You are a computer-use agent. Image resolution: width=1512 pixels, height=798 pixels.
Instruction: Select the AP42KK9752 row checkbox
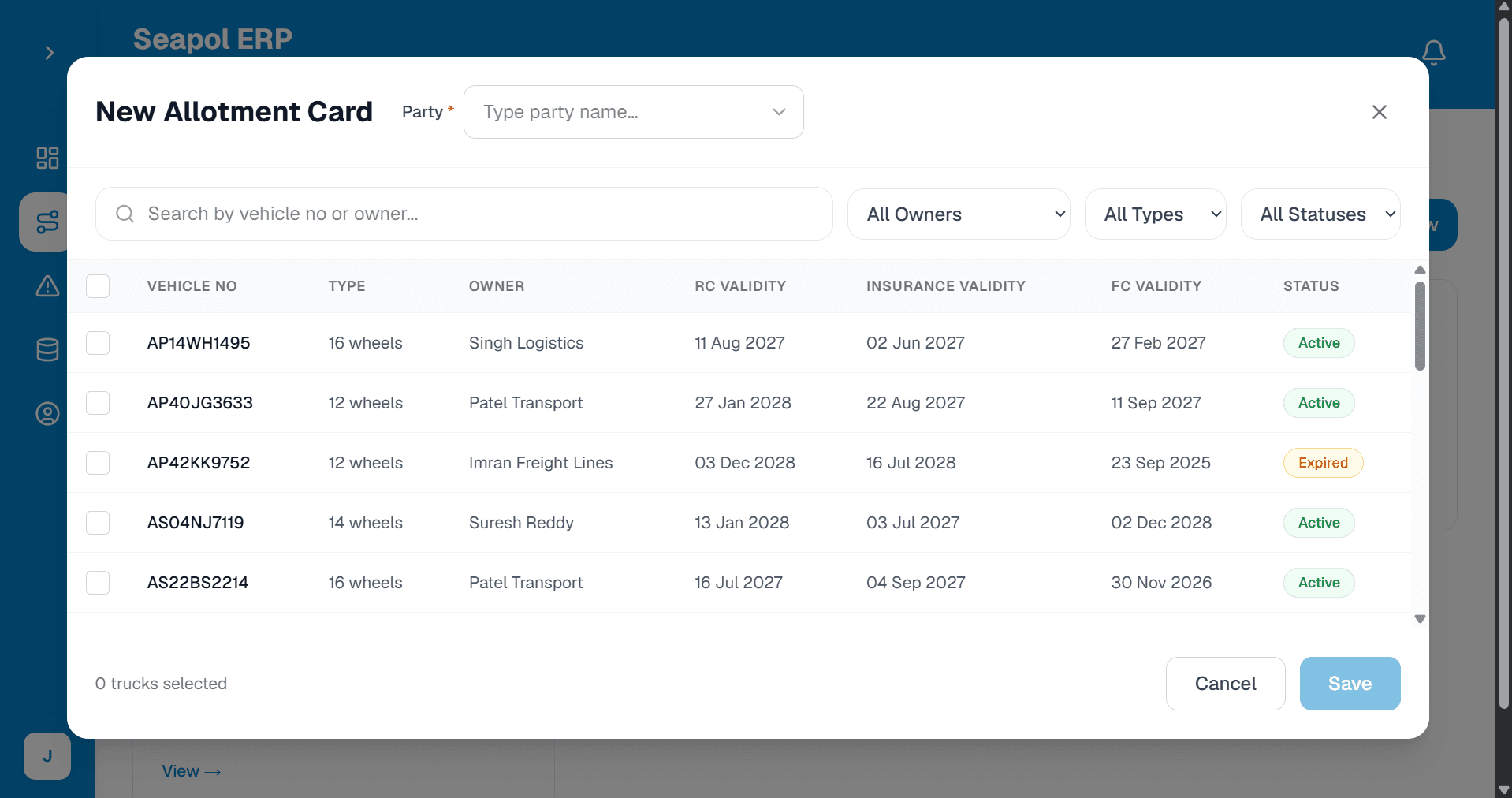(98, 463)
